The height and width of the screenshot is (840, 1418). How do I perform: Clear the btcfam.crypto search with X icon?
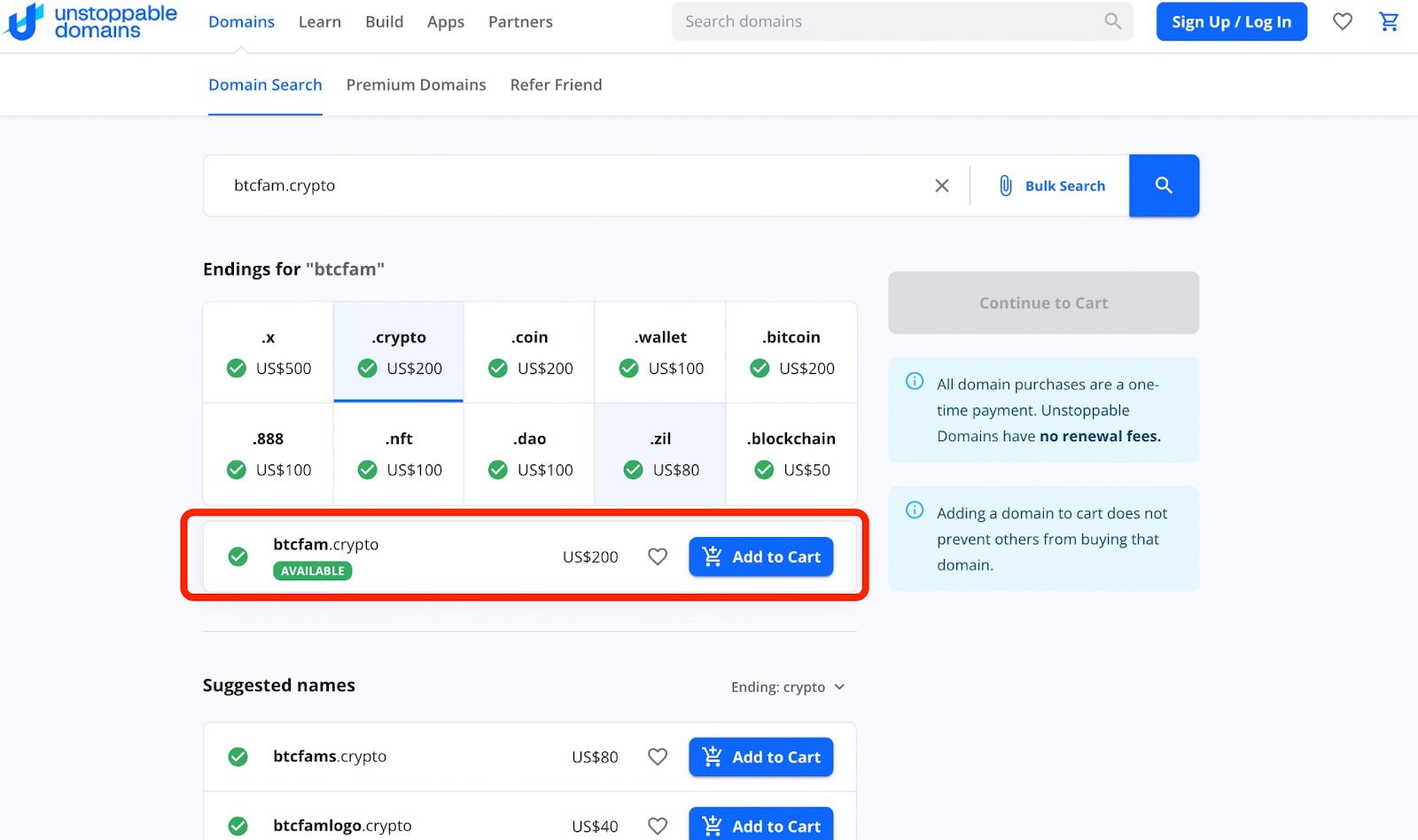point(942,185)
